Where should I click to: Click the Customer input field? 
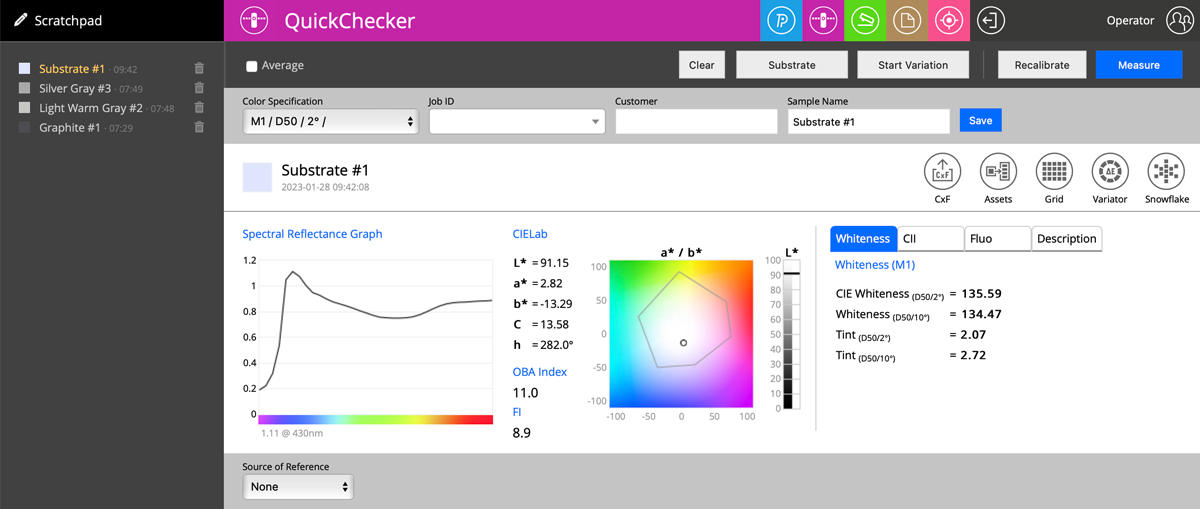pyautogui.click(x=696, y=121)
